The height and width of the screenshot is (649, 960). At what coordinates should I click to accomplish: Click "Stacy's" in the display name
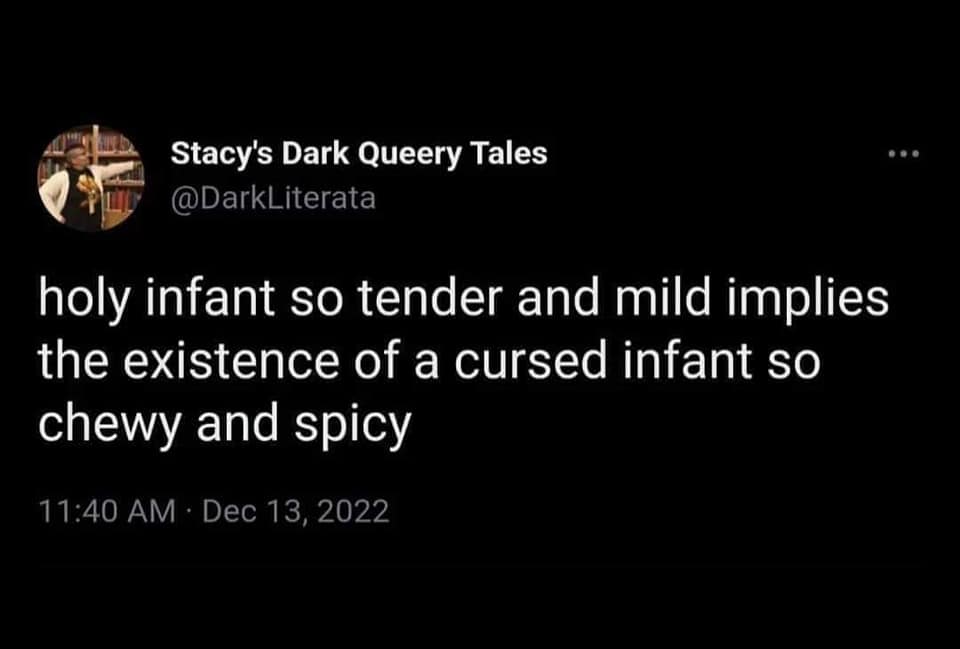(220, 154)
